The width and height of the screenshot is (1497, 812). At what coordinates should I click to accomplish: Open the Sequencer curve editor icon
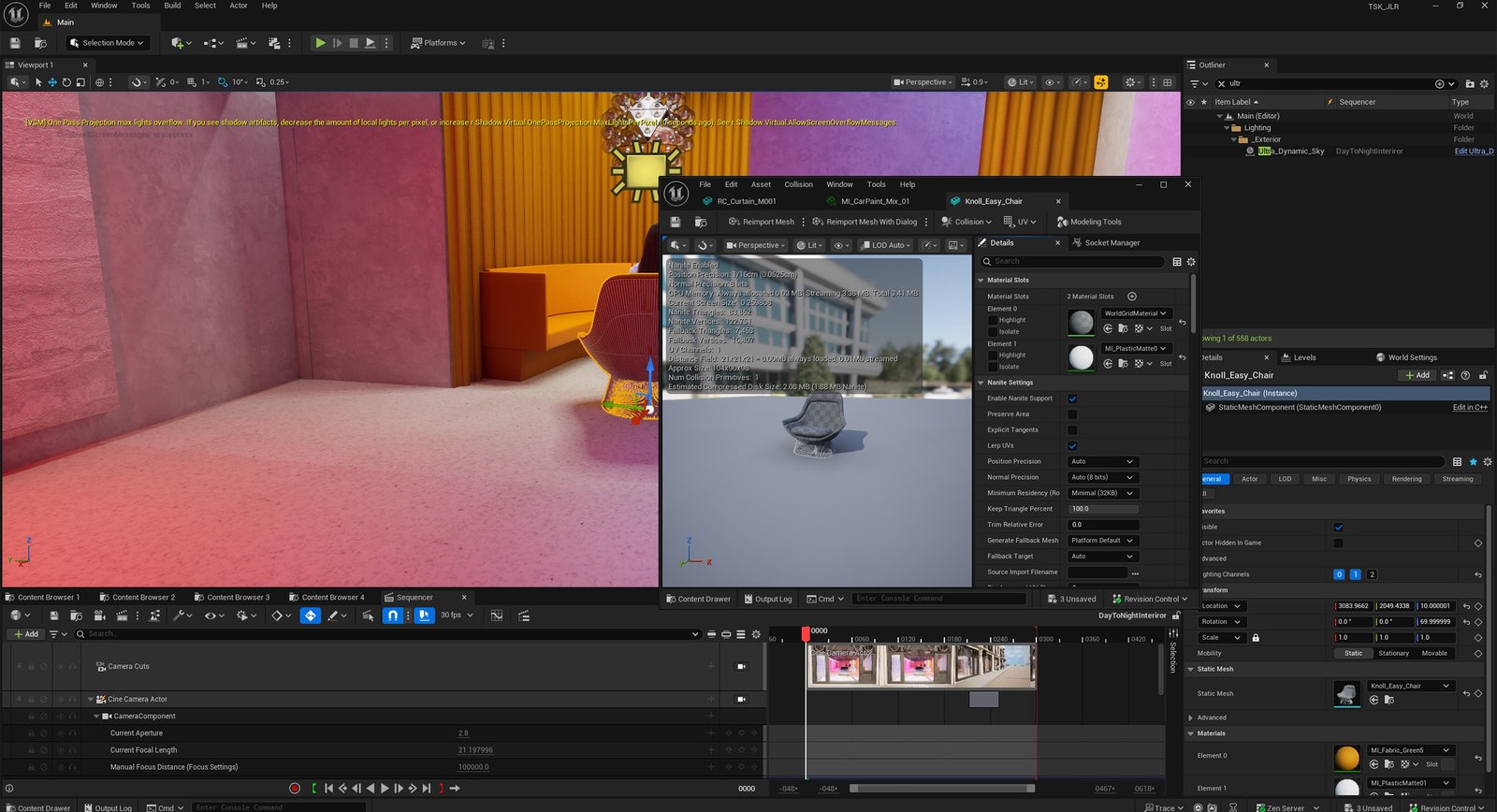(497, 616)
